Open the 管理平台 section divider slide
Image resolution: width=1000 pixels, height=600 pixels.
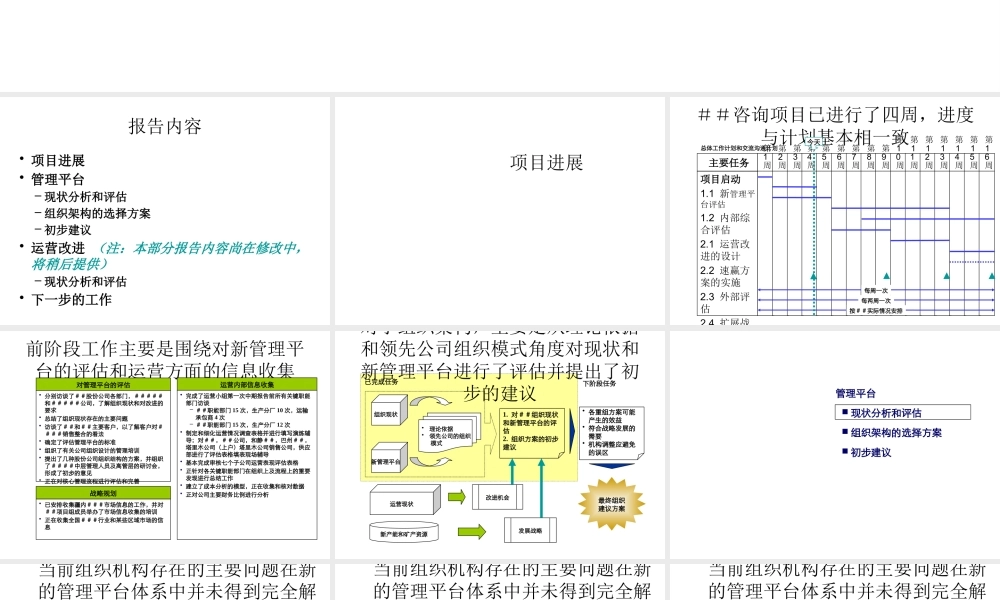(x=835, y=444)
